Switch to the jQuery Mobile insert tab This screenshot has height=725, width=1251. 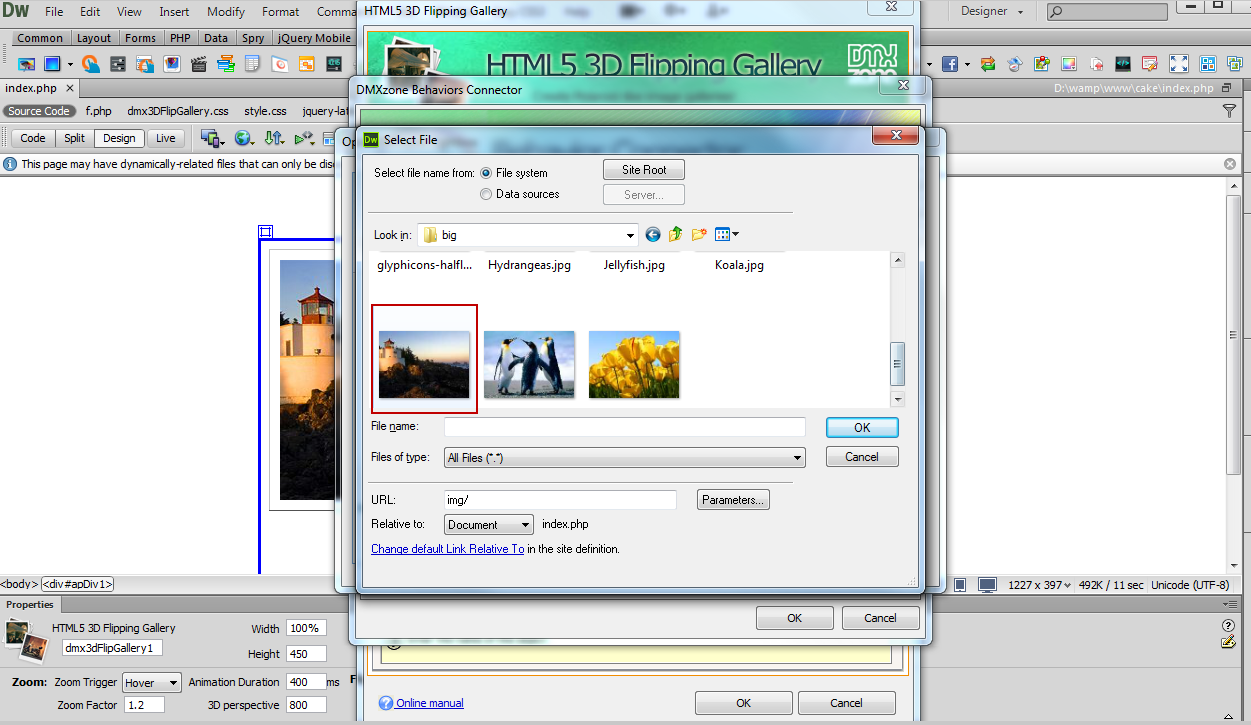315,38
